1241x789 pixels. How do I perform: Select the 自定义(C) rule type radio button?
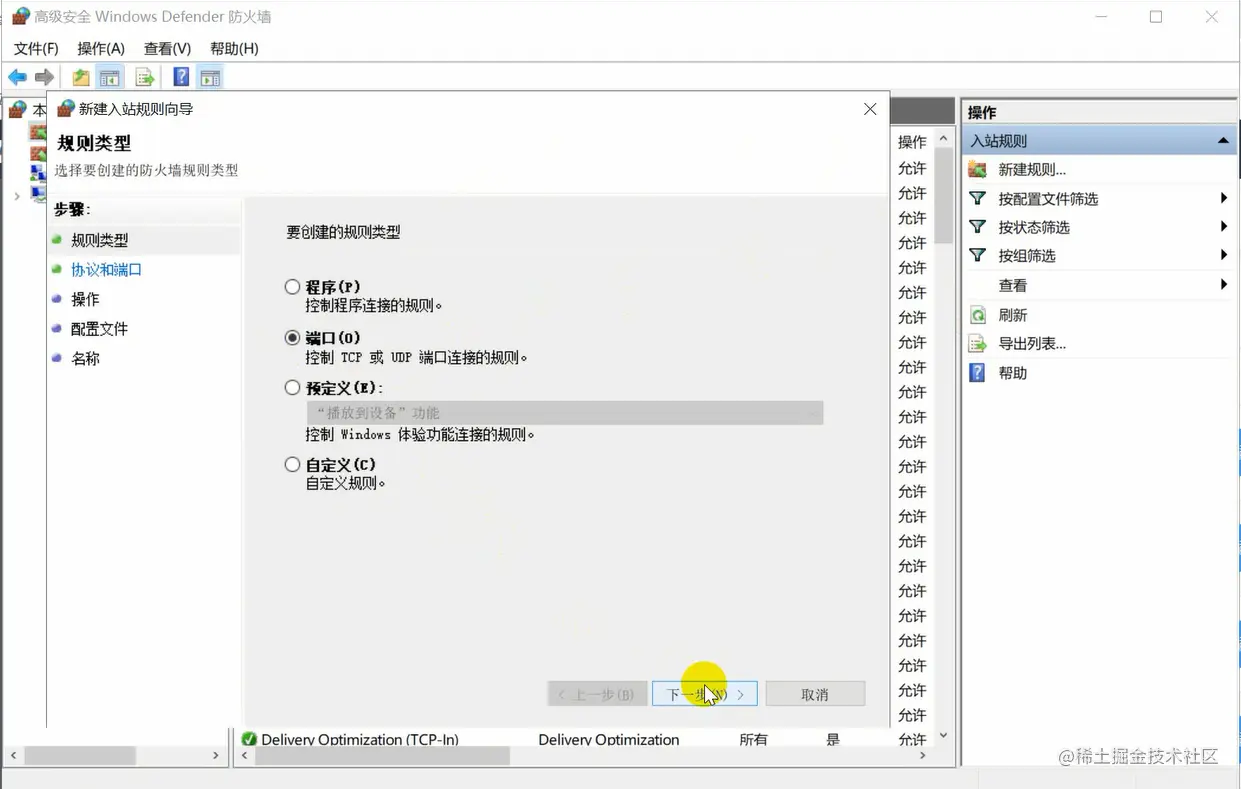click(292, 464)
